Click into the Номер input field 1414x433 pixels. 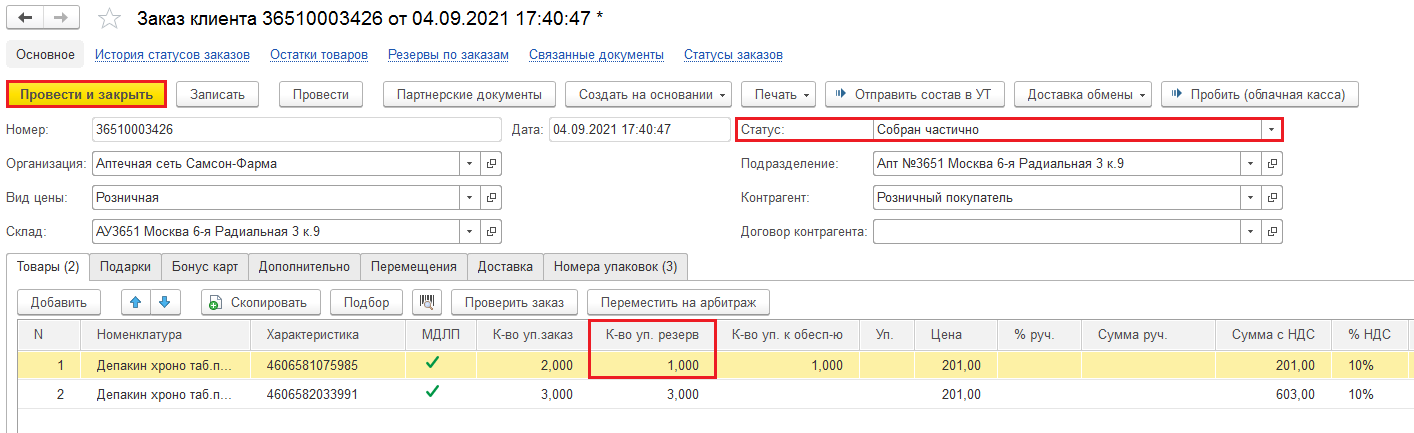(295, 129)
